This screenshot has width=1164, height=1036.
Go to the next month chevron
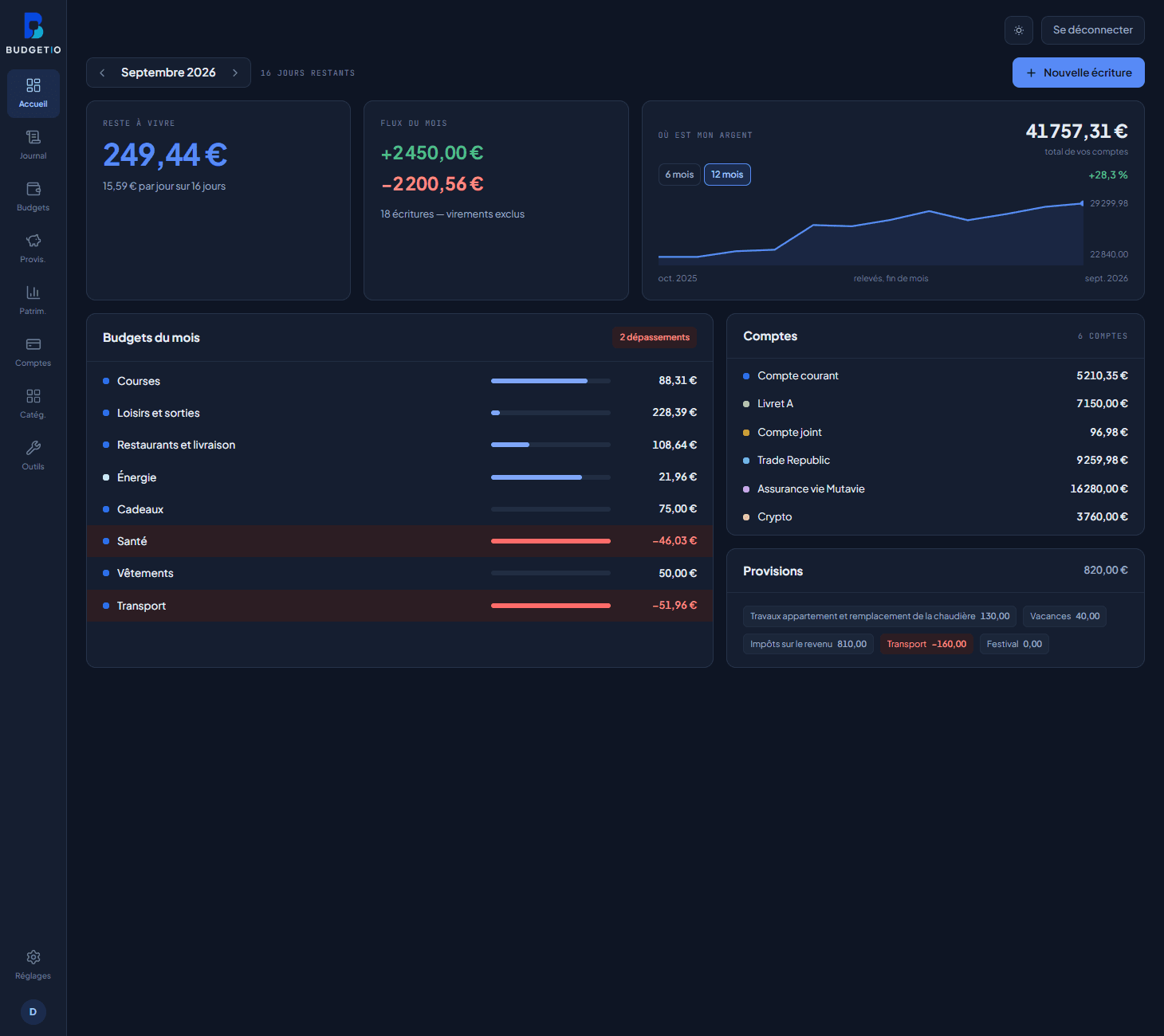coord(235,73)
